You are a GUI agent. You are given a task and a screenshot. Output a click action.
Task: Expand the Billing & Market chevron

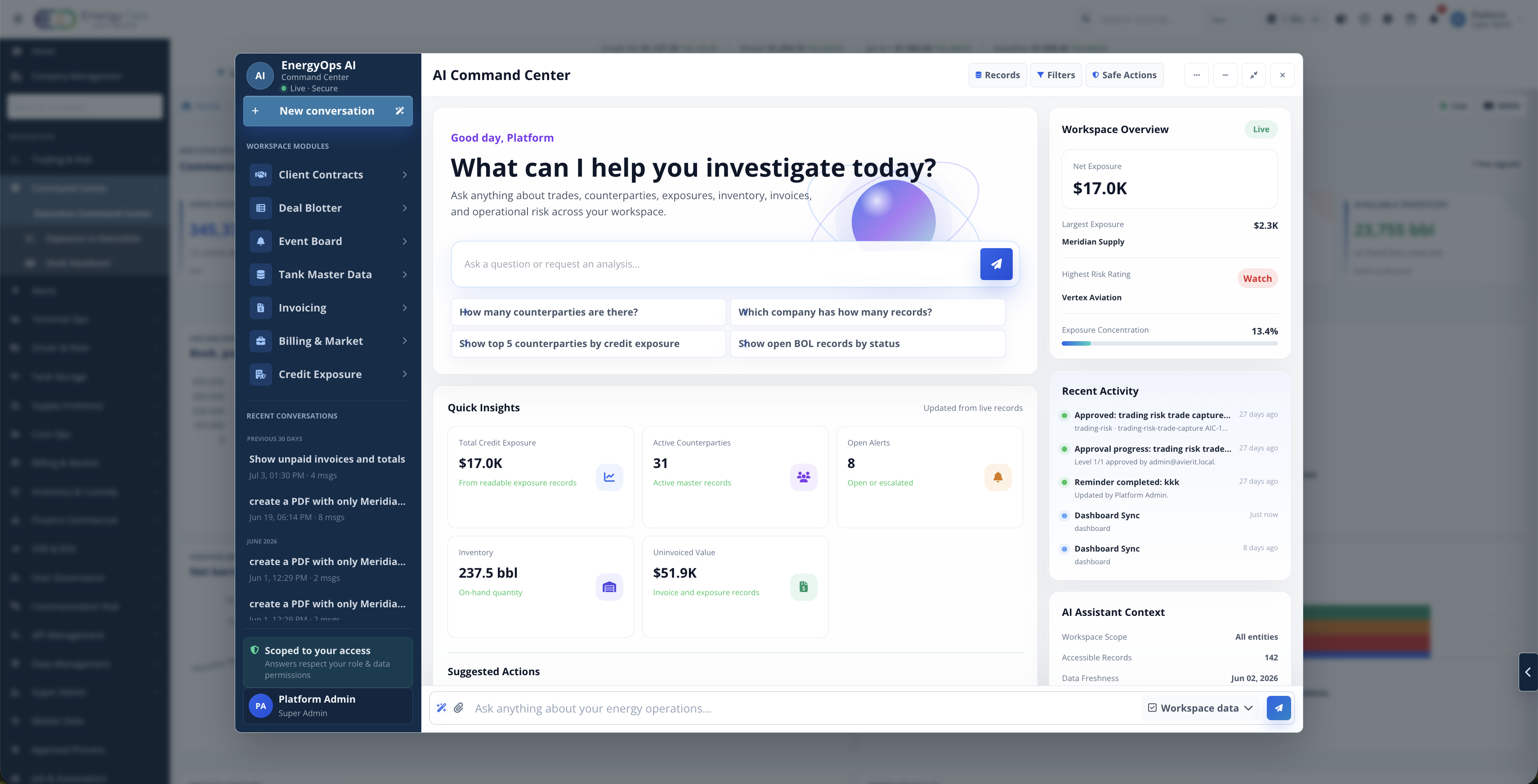[405, 341]
